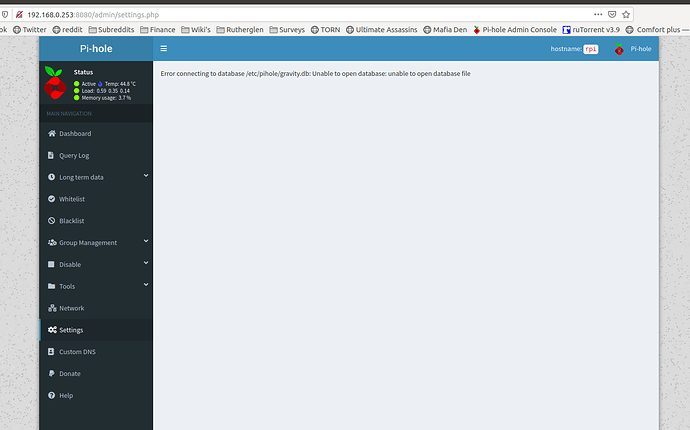Click the Network icon in sidebar
Screen dimensions: 690x430
[51, 308]
